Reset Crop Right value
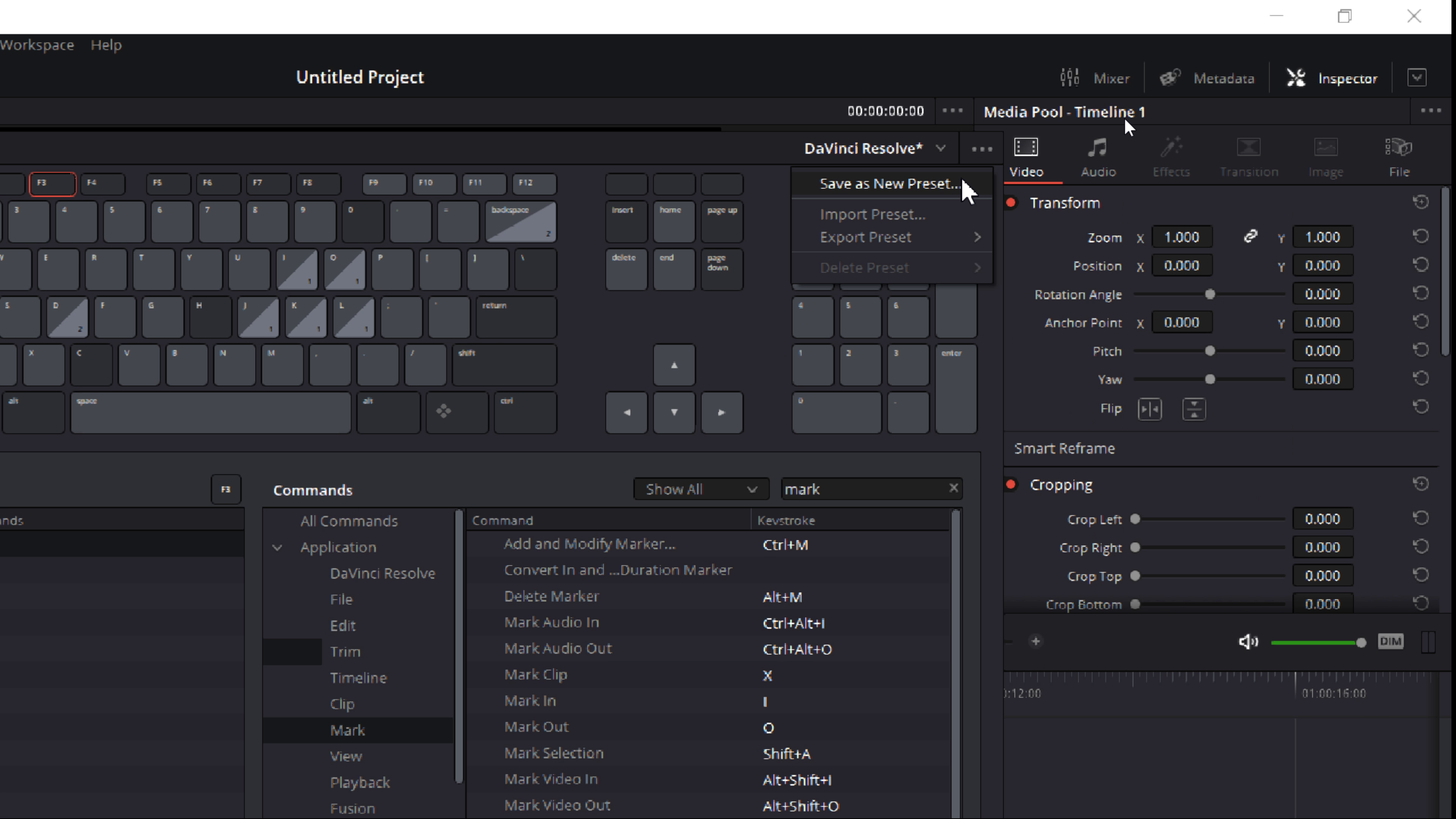Viewport: 1456px width, 819px height. pyautogui.click(x=1421, y=546)
